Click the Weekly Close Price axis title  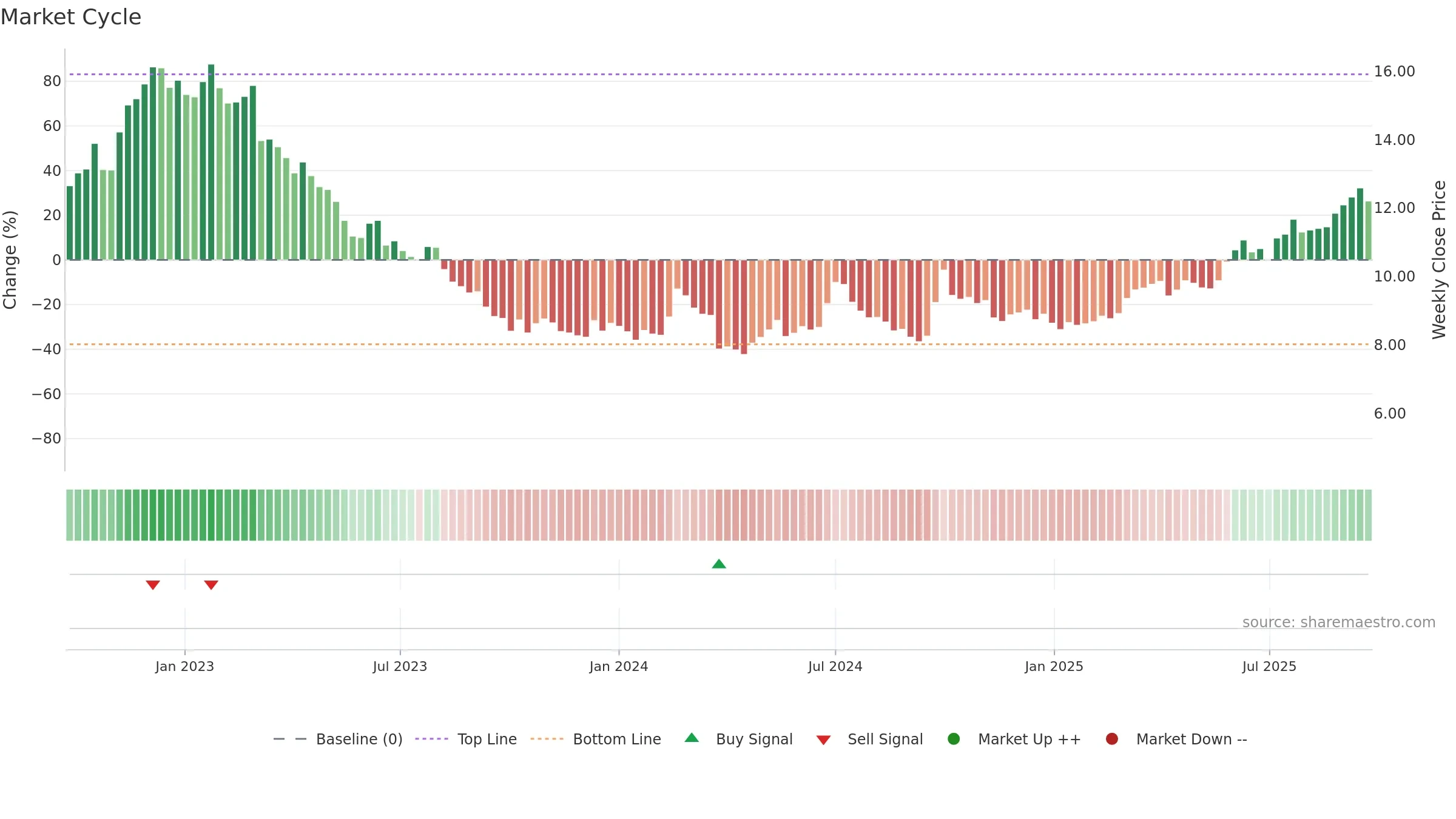[1439, 260]
